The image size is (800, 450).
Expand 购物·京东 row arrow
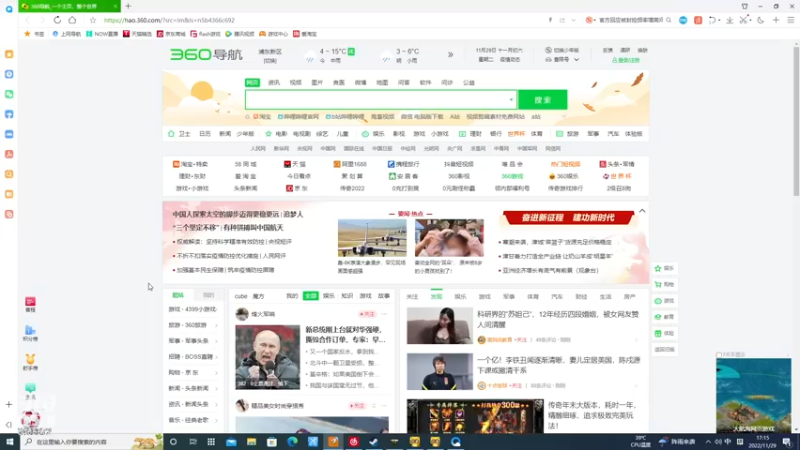pos(216,372)
